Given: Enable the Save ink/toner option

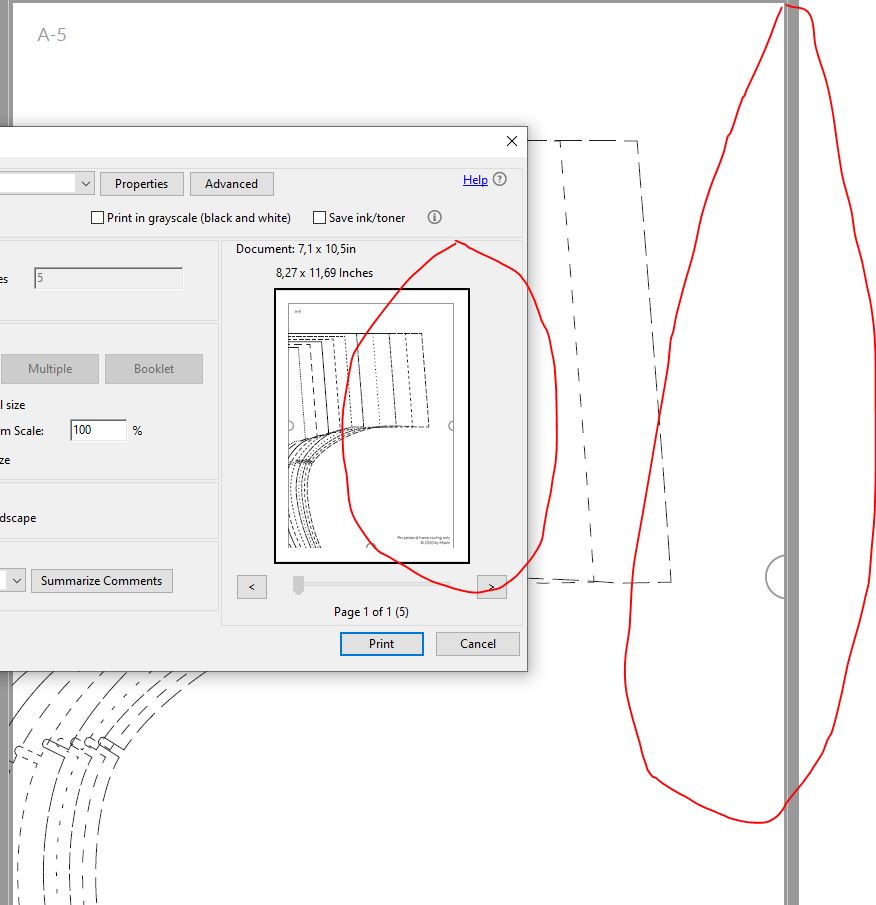Looking at the screenshot, I should coord(319,217).
